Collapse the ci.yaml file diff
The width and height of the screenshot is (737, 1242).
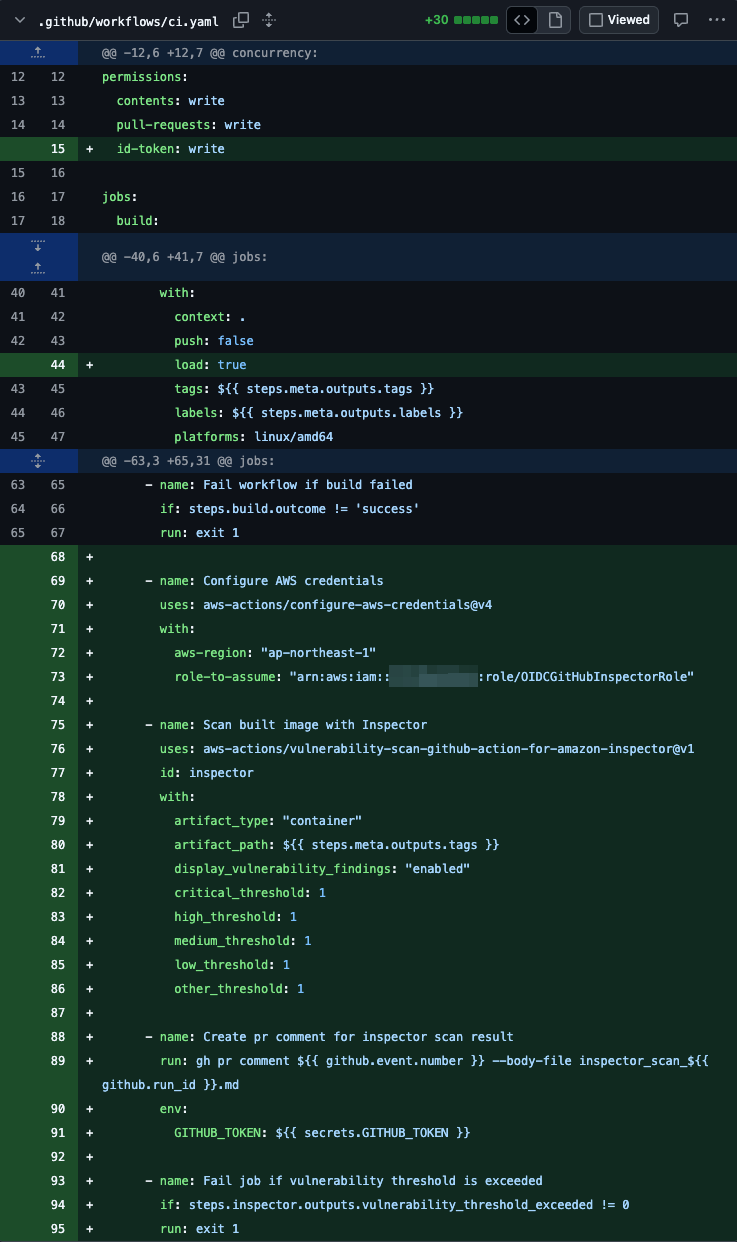click(x=19, y=20)
